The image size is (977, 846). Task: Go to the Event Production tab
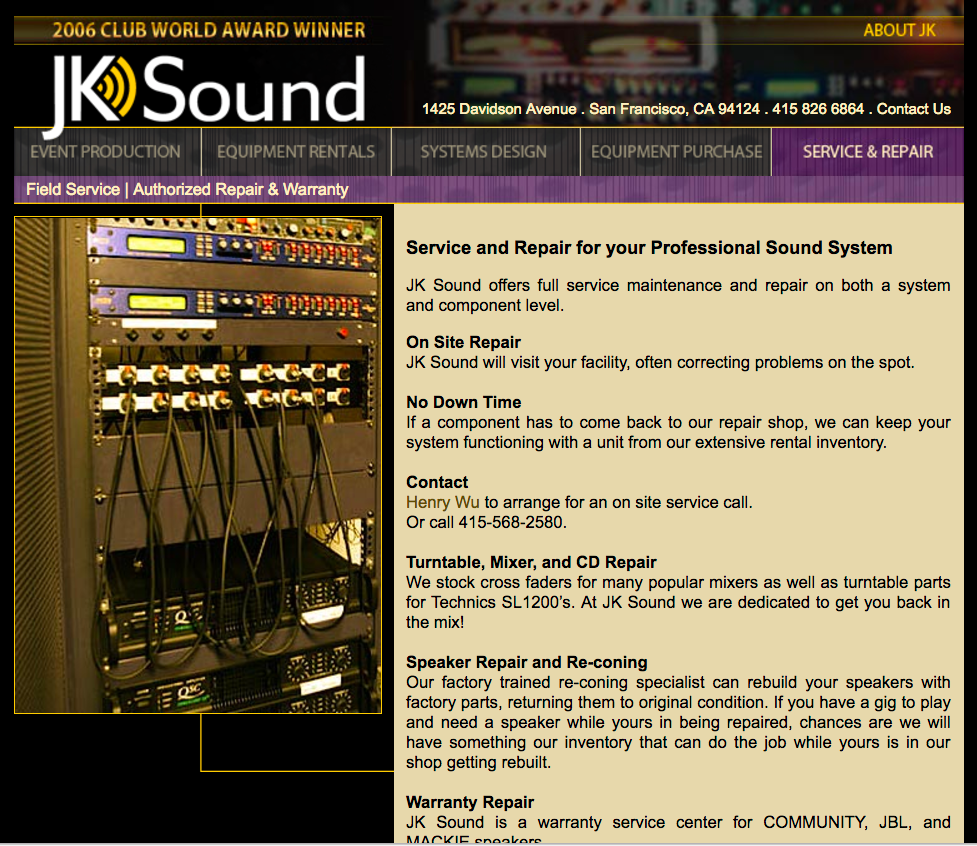(x=106, y=152)
